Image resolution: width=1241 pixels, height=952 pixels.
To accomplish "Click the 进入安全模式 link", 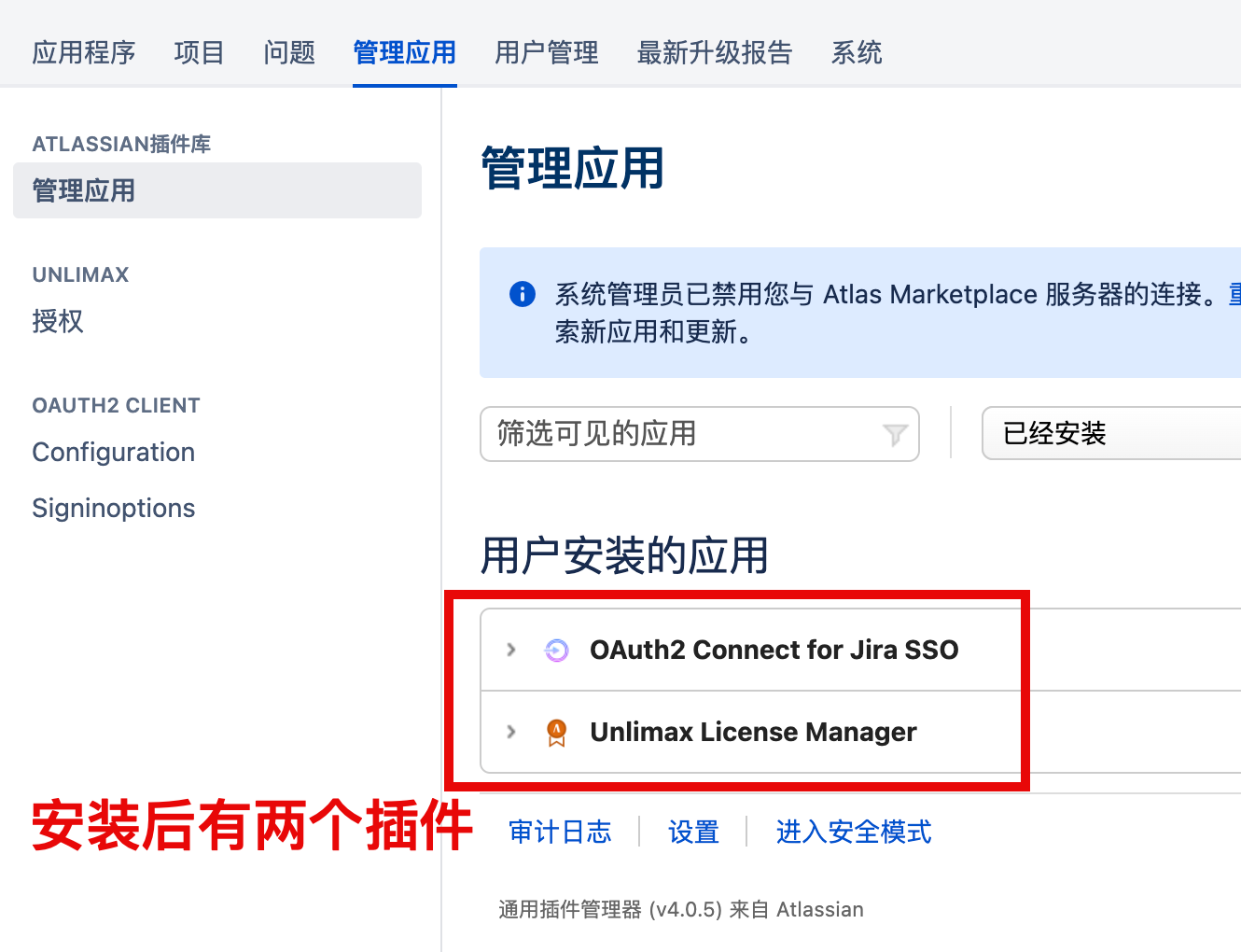I will 853,832.
